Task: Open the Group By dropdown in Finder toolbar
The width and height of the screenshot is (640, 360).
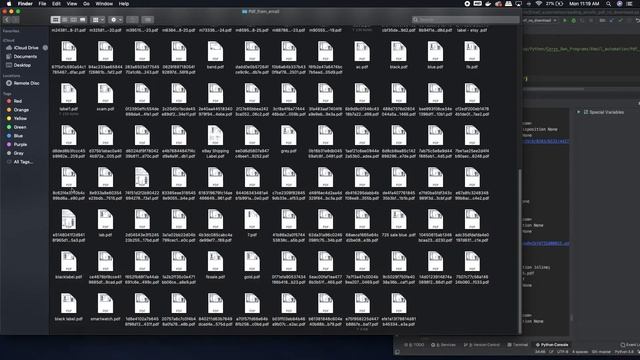Action: coord(98,20)
